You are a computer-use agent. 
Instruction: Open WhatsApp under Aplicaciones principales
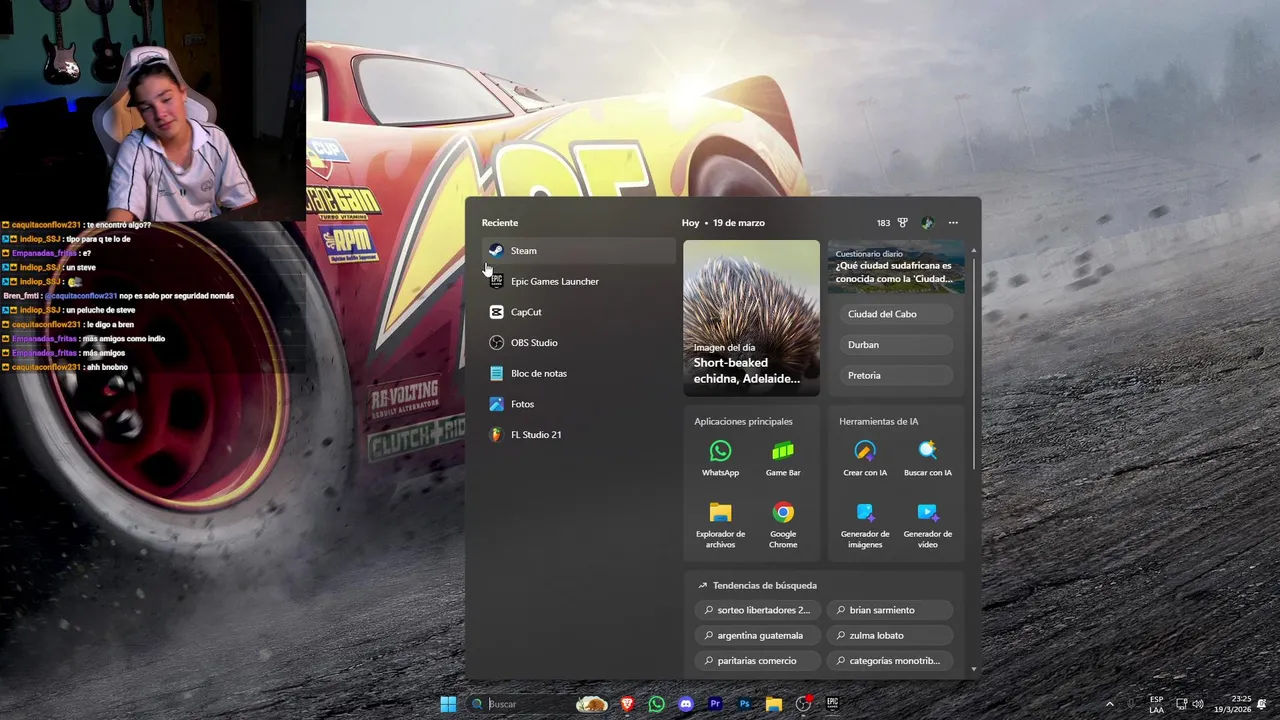coord(720,459)
